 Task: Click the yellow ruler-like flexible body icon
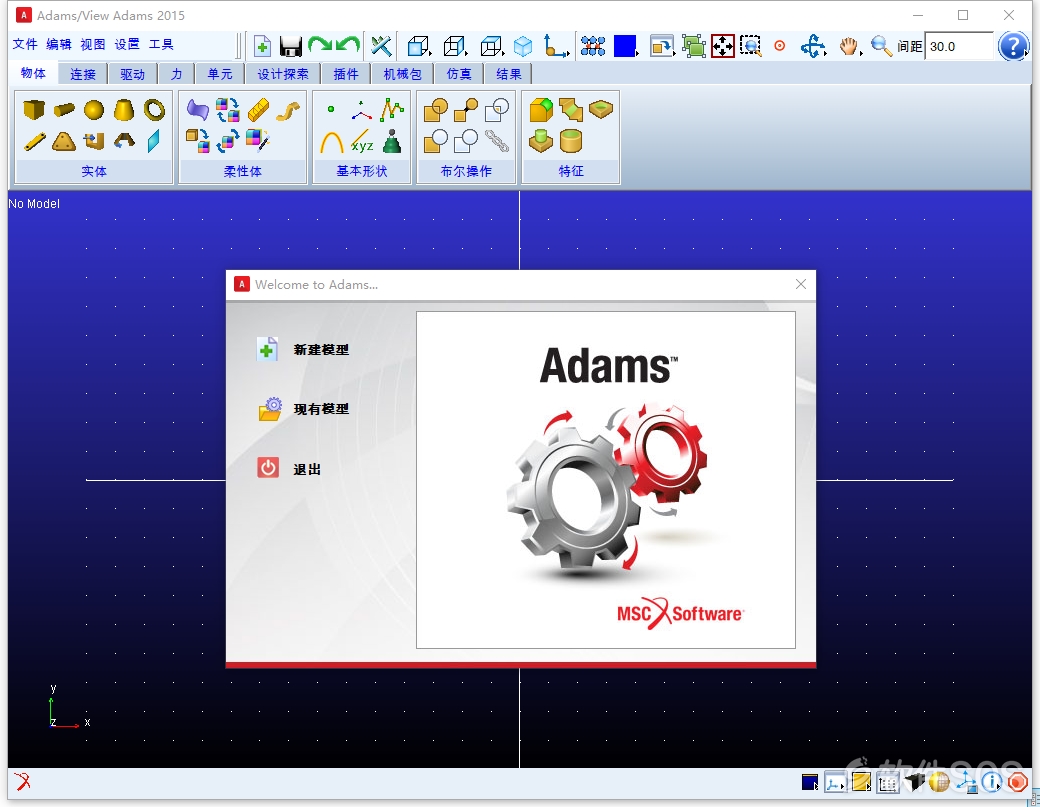(x=259, y=109)
